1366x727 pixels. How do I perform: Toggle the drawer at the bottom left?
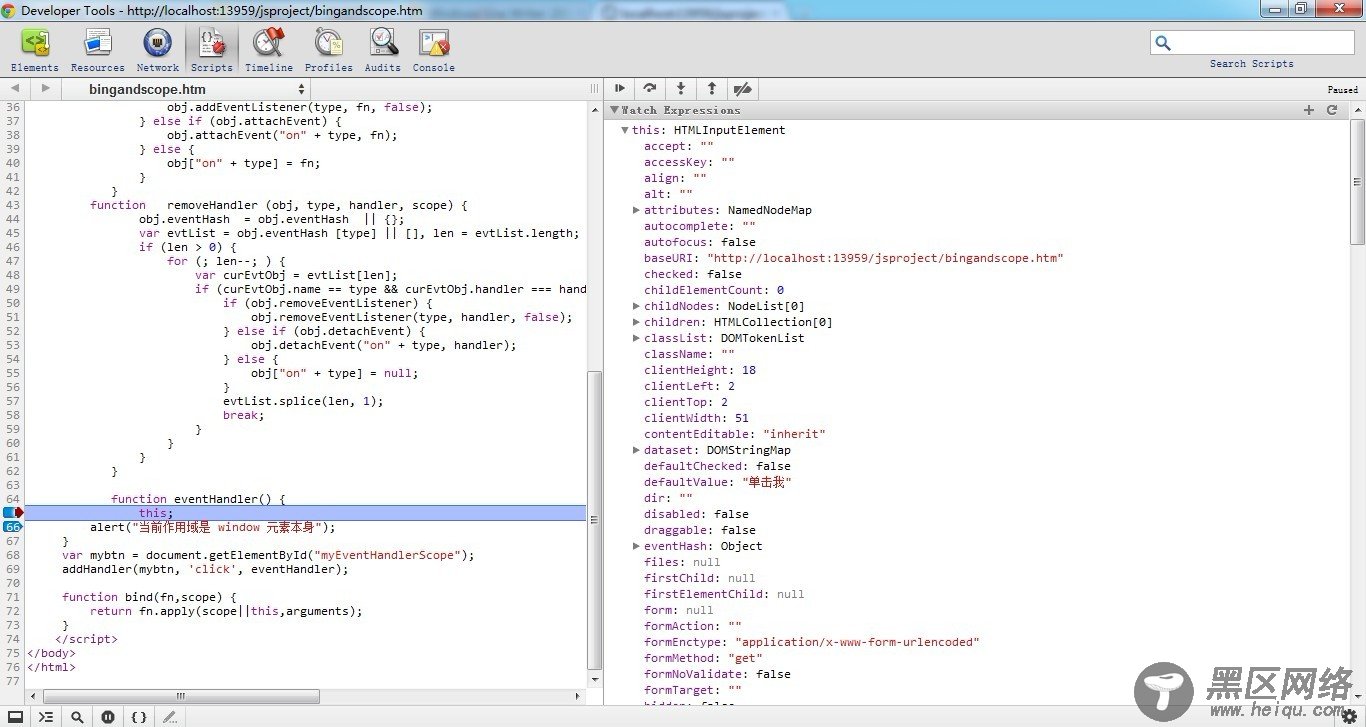14,717
